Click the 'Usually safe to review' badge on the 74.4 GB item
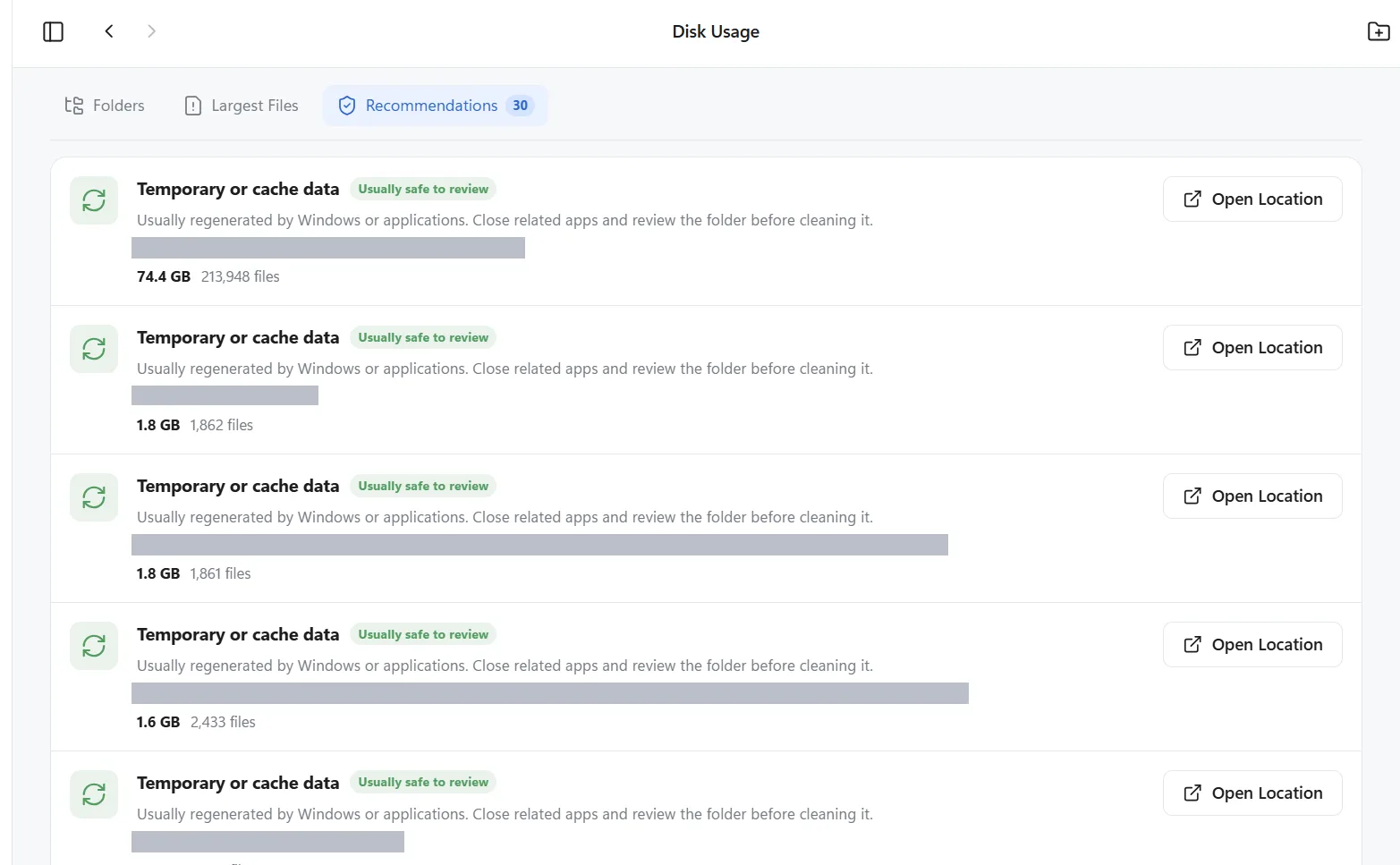Screen dimensions: 1400x865 pyautogui.click(x=423, y=190)
